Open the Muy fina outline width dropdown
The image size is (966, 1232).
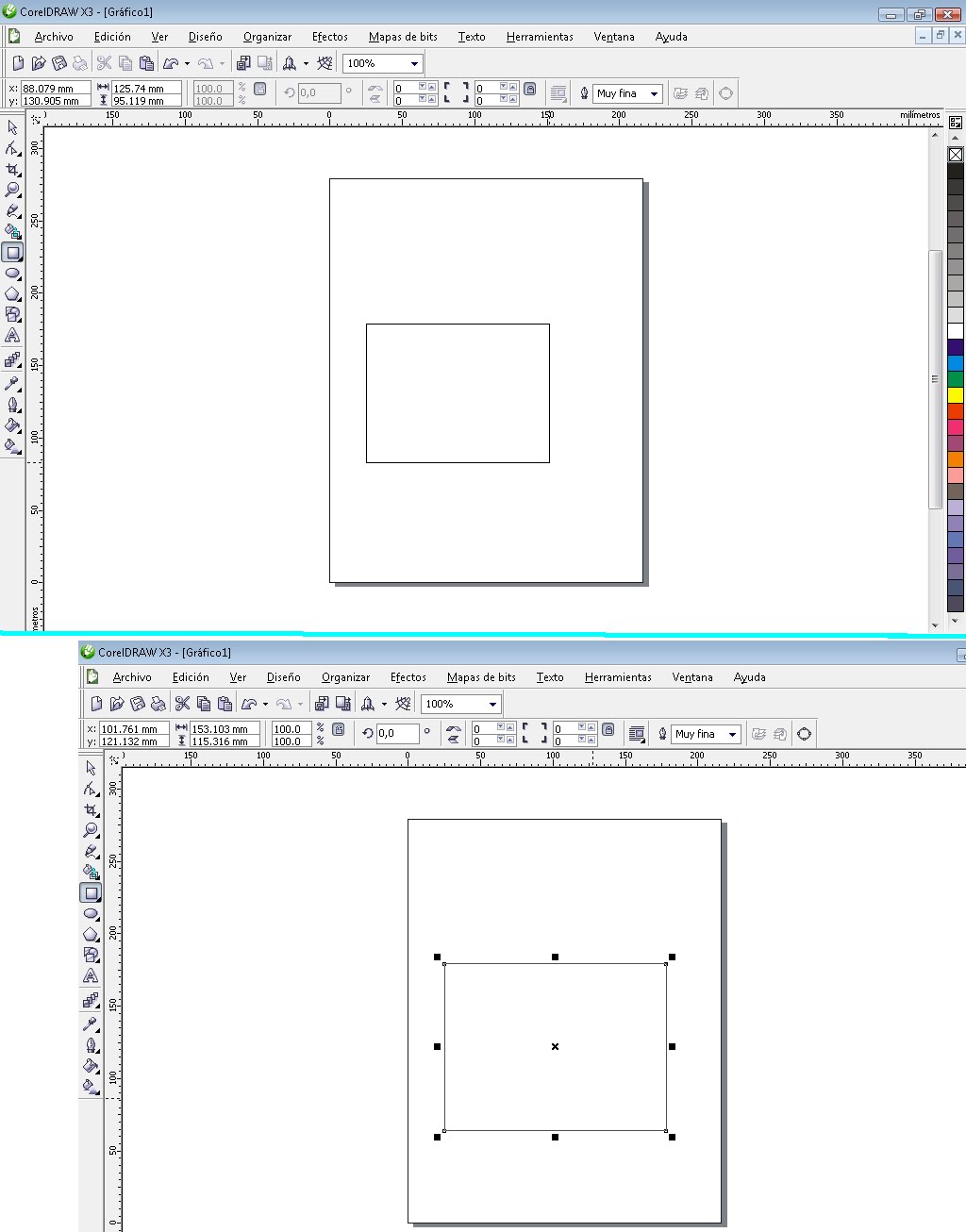[628, 93]
